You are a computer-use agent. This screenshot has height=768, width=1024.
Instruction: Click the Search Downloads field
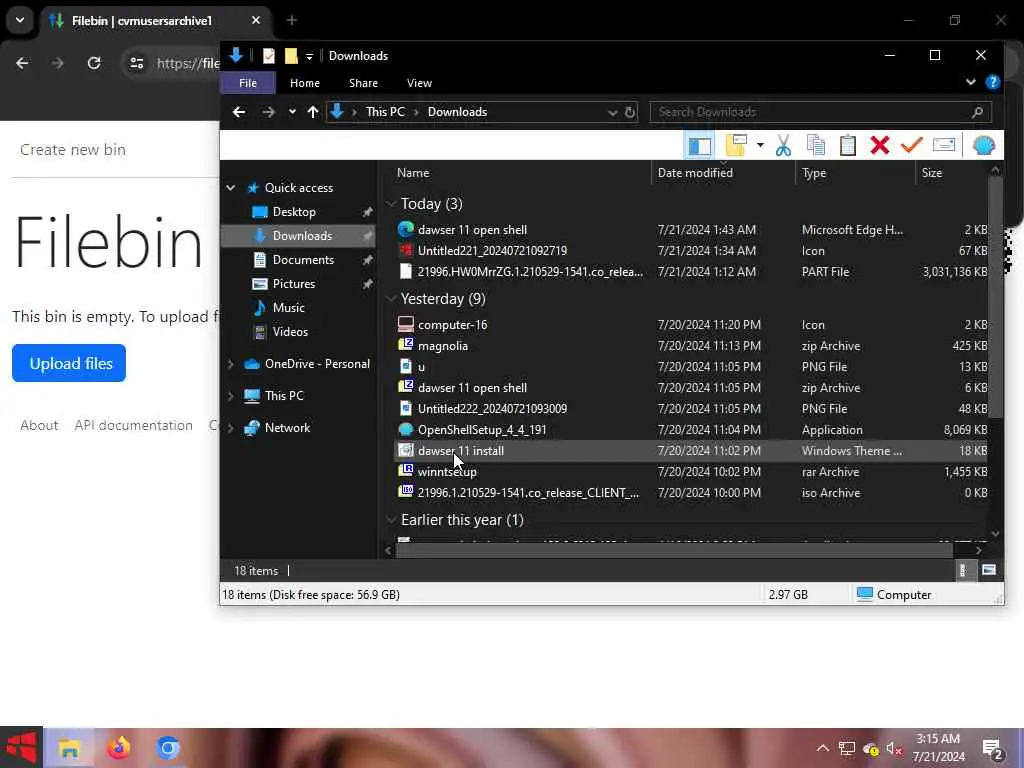click(x=820, y=112)
